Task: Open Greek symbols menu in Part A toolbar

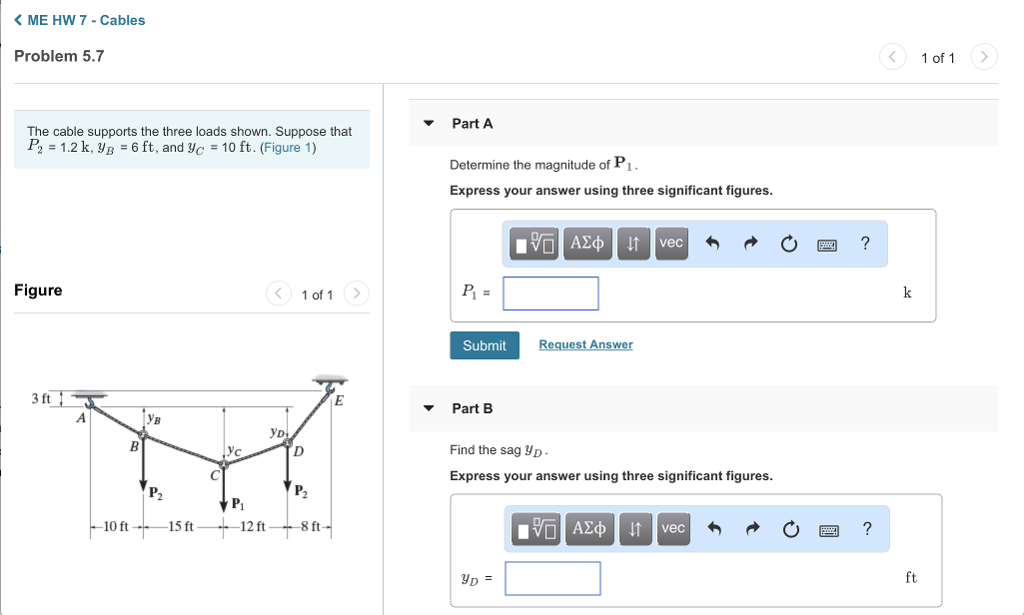Action: click(587, 243)
